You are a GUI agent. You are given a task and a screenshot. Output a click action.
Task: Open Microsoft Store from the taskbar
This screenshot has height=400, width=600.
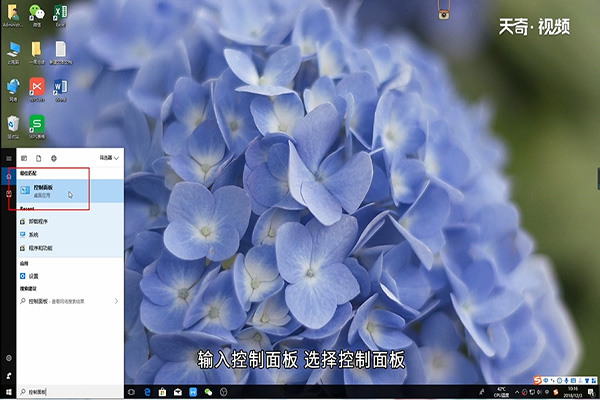coord(162,392)
